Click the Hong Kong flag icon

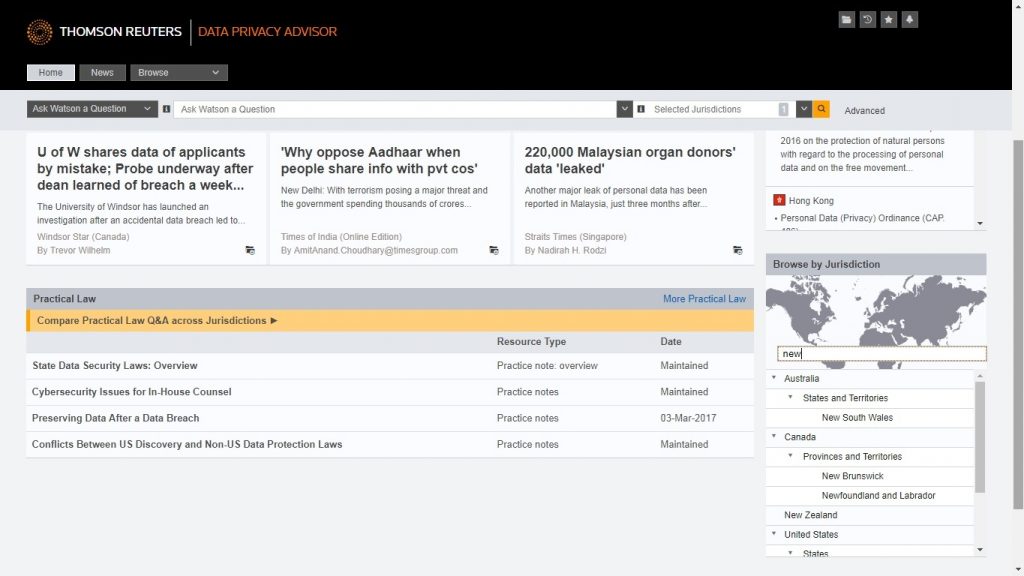coord(778,200)
